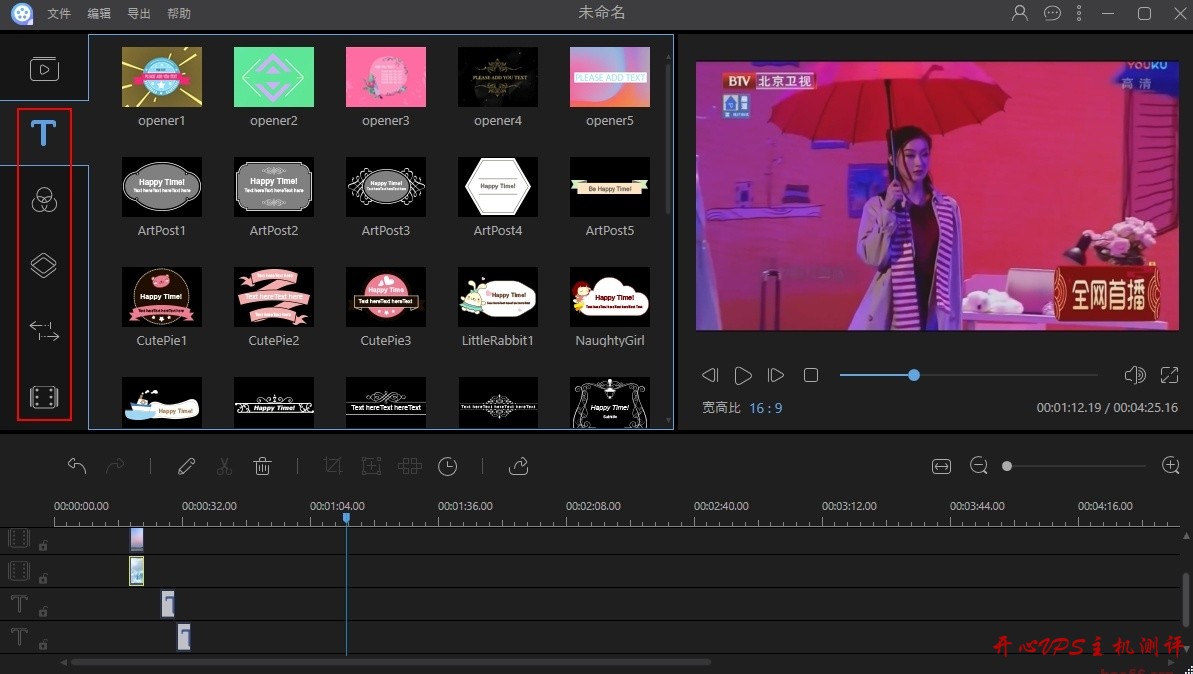The height and width of the screenshot is (674, 1193).
Task: Open the three-dot more options menu
Action: coord(1079,14)
